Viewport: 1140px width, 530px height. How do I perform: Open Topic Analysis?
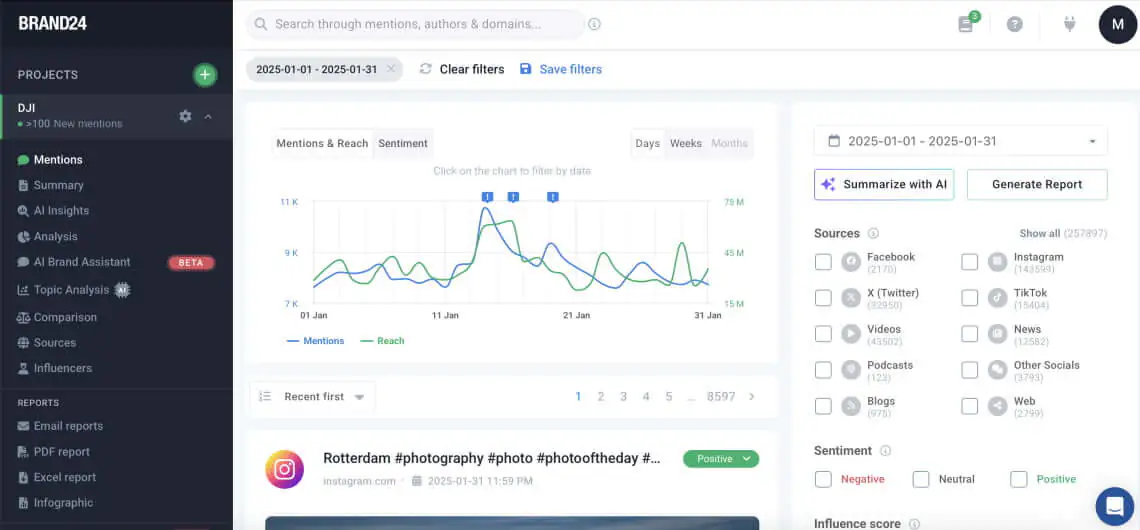[x=73, y=290]
